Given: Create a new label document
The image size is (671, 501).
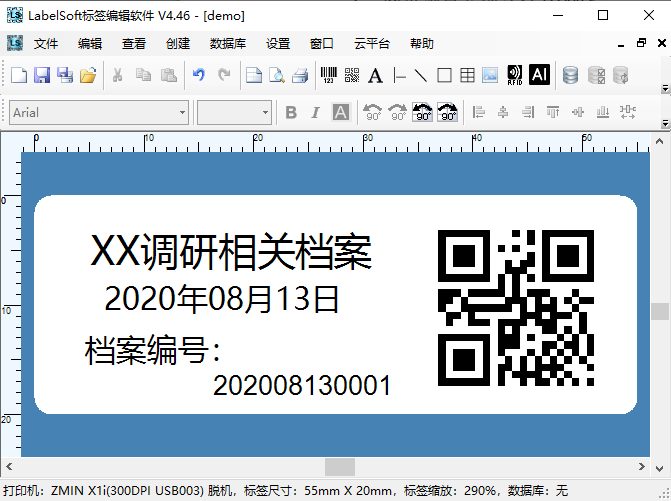Looking at the screenshot, I should (19, 75).
